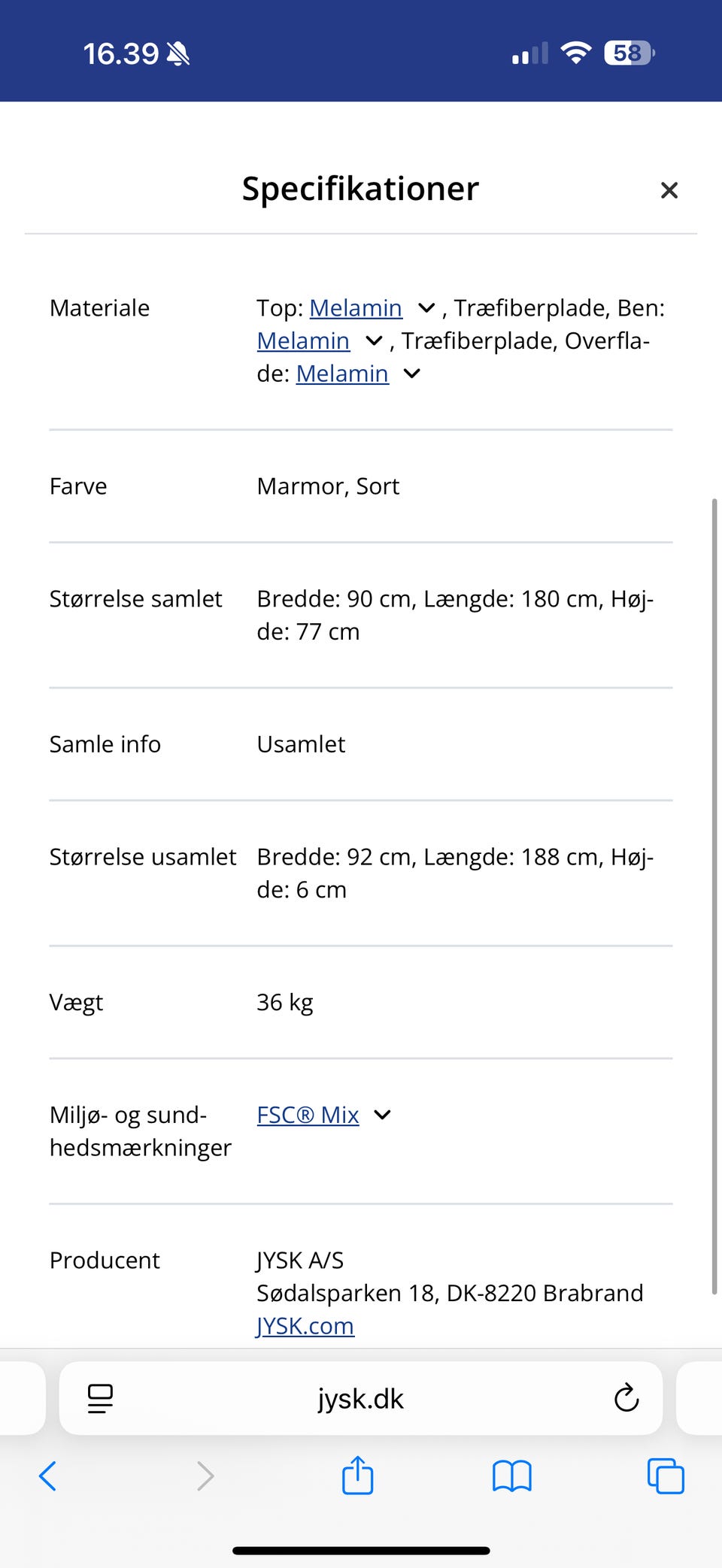Click the vertical scrollbar of specifications

(x=714, y=894)
